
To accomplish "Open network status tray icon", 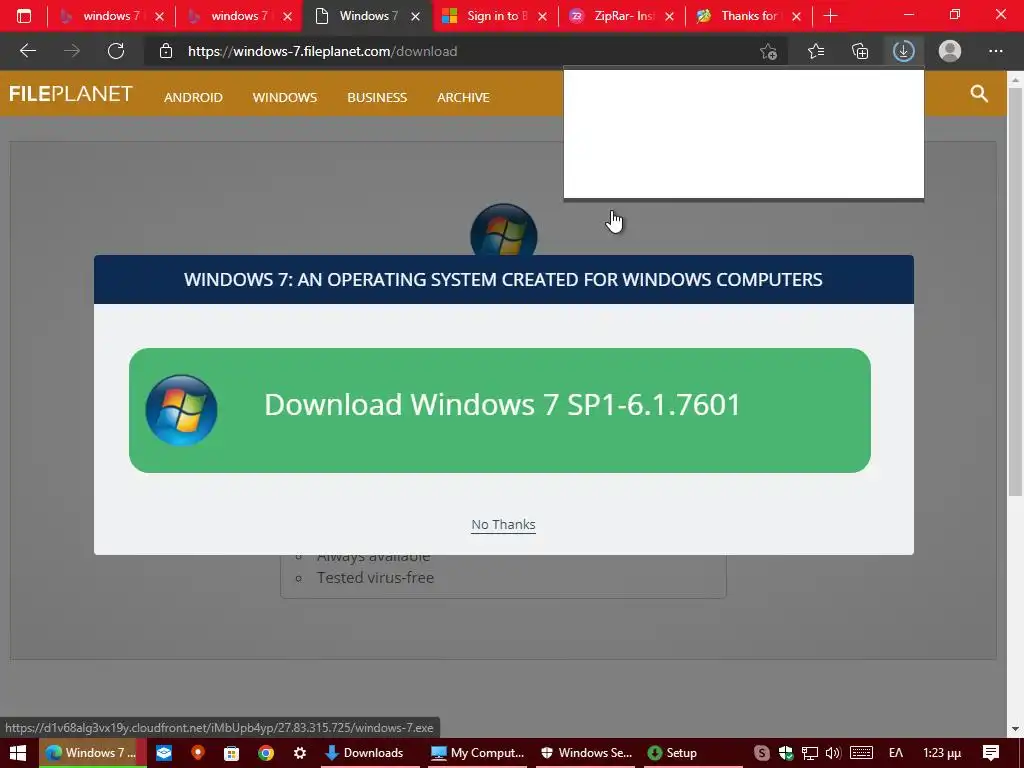I will click(810, 753).
